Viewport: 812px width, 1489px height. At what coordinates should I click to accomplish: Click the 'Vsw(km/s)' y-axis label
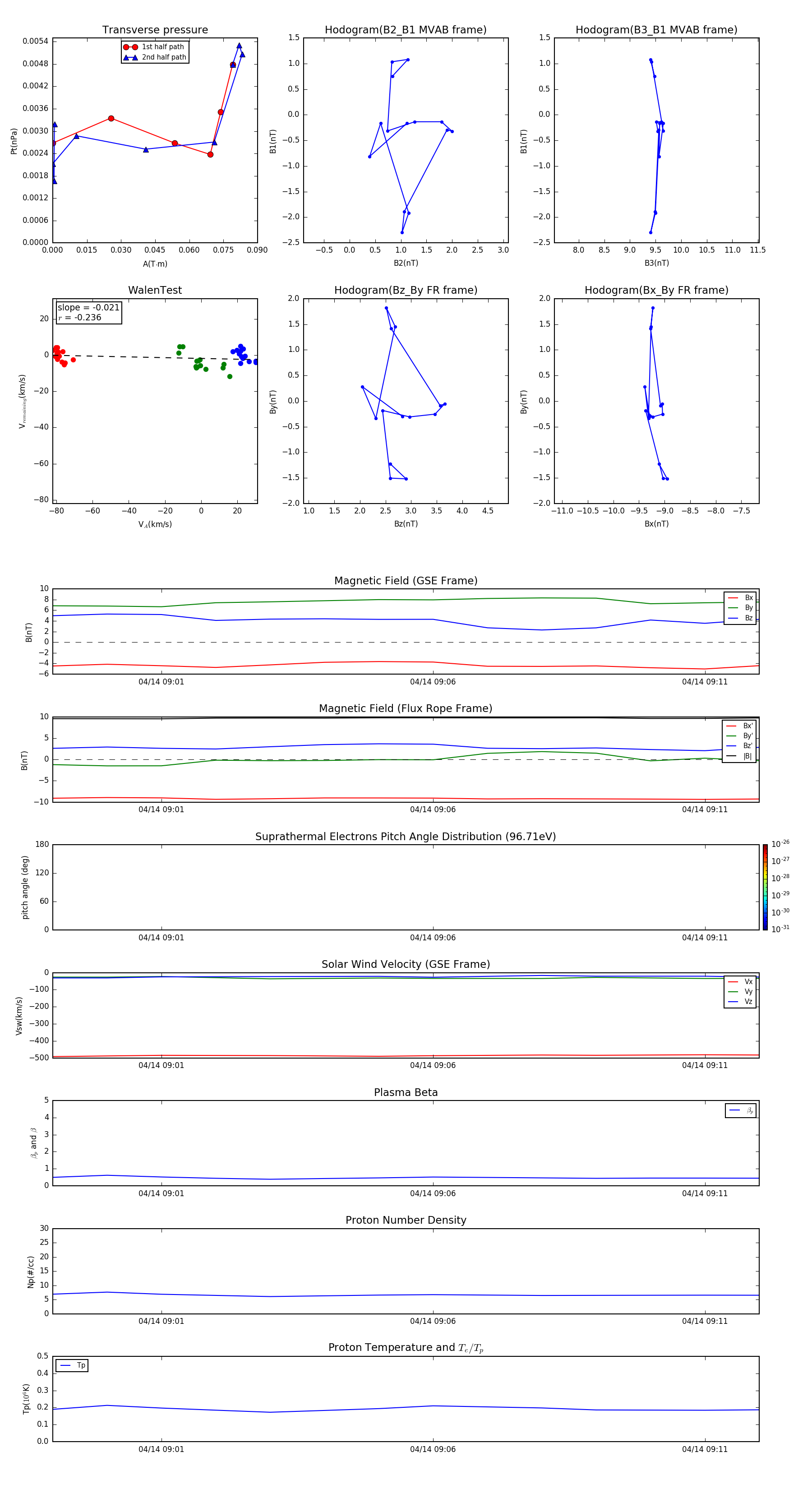[18, 1016]
